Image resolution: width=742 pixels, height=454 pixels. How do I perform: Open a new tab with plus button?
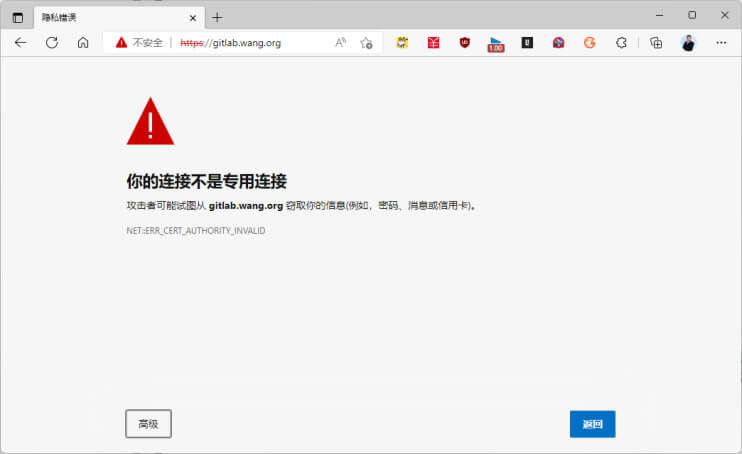coord(217,18)
